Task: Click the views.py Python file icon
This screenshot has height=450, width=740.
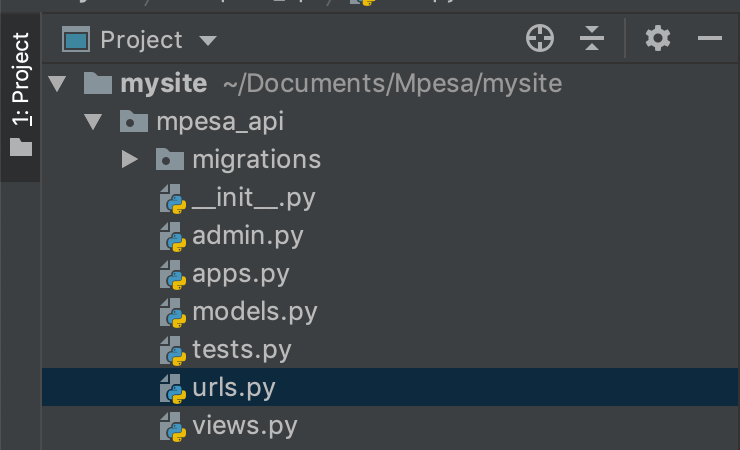Action: [173, 426]
